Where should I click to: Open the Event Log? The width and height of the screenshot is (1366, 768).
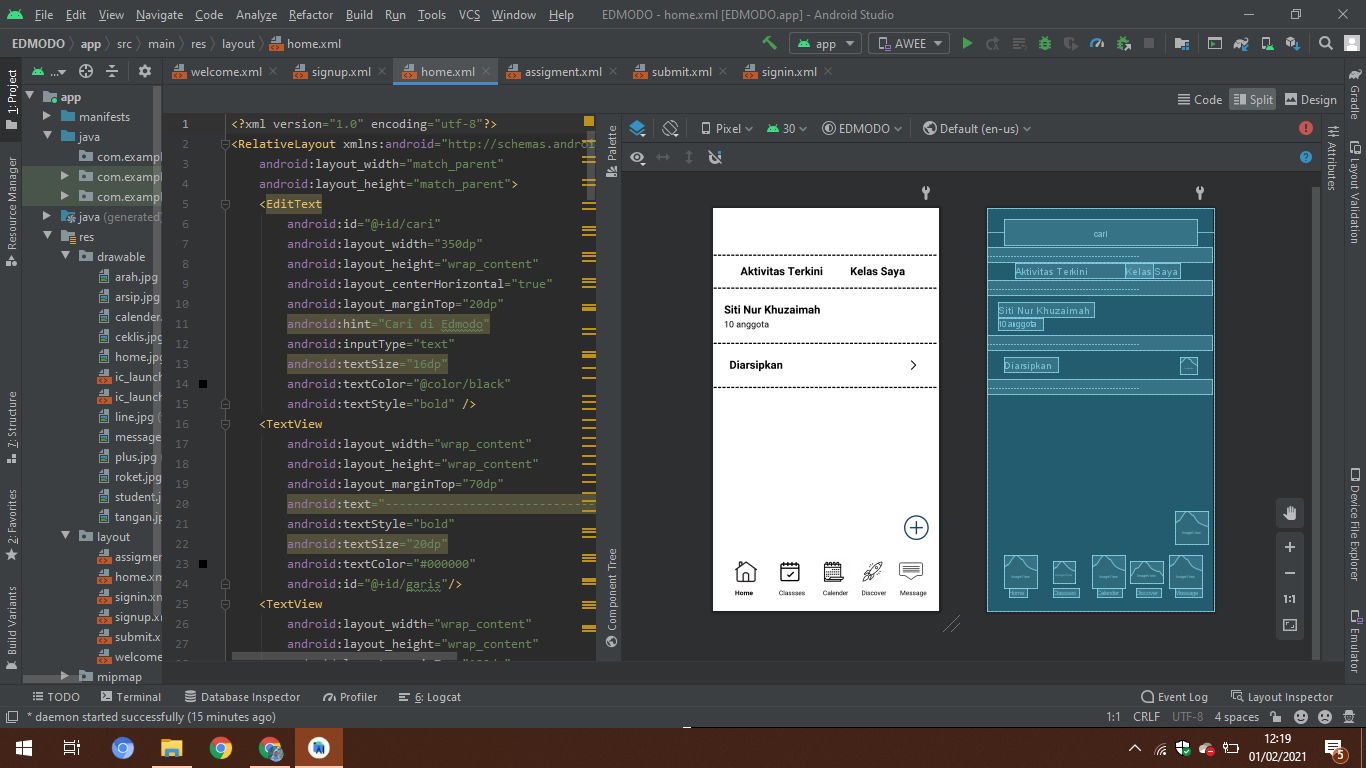click(1174, 697)
